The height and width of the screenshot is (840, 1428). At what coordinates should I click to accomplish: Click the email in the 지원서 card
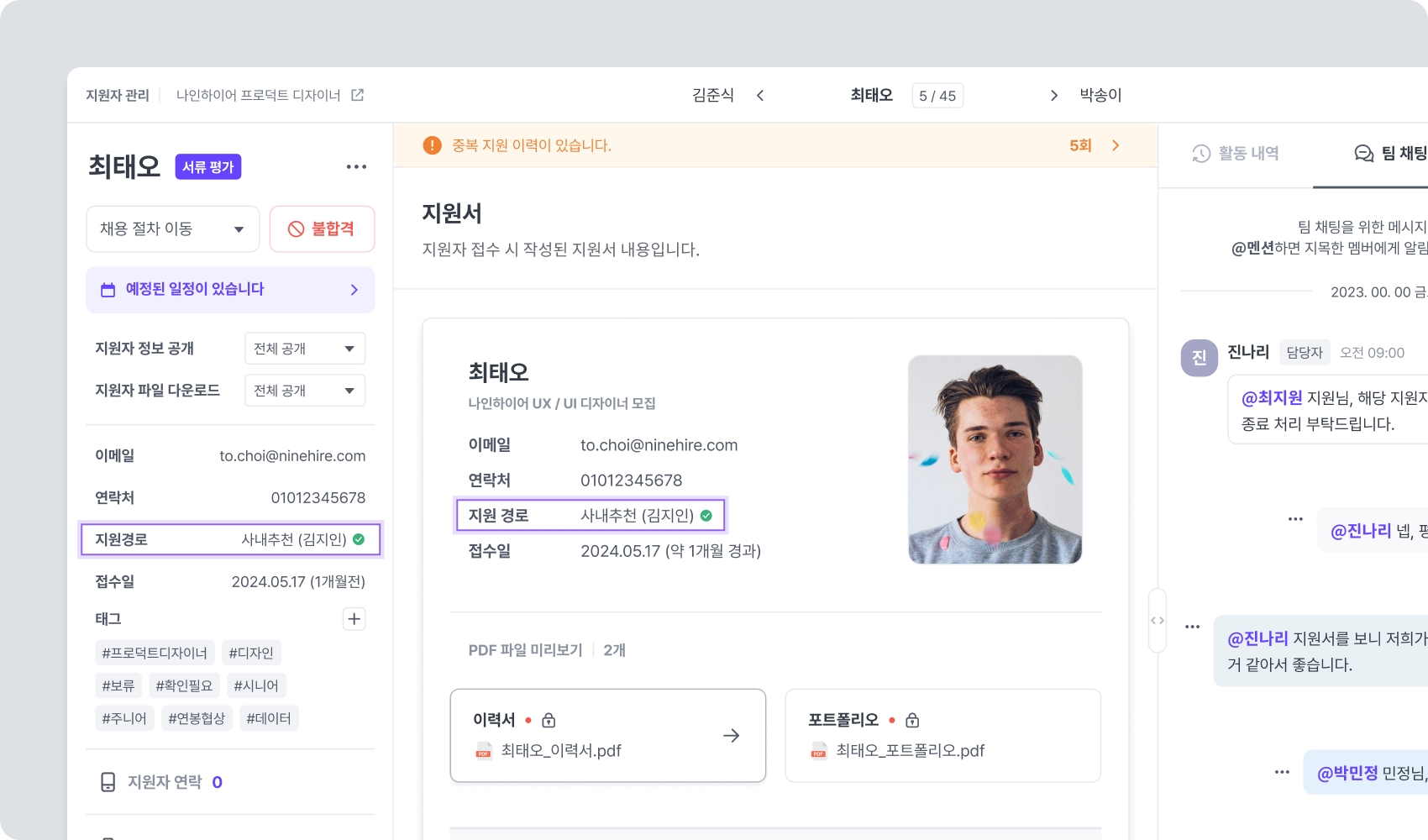[659, 445]
